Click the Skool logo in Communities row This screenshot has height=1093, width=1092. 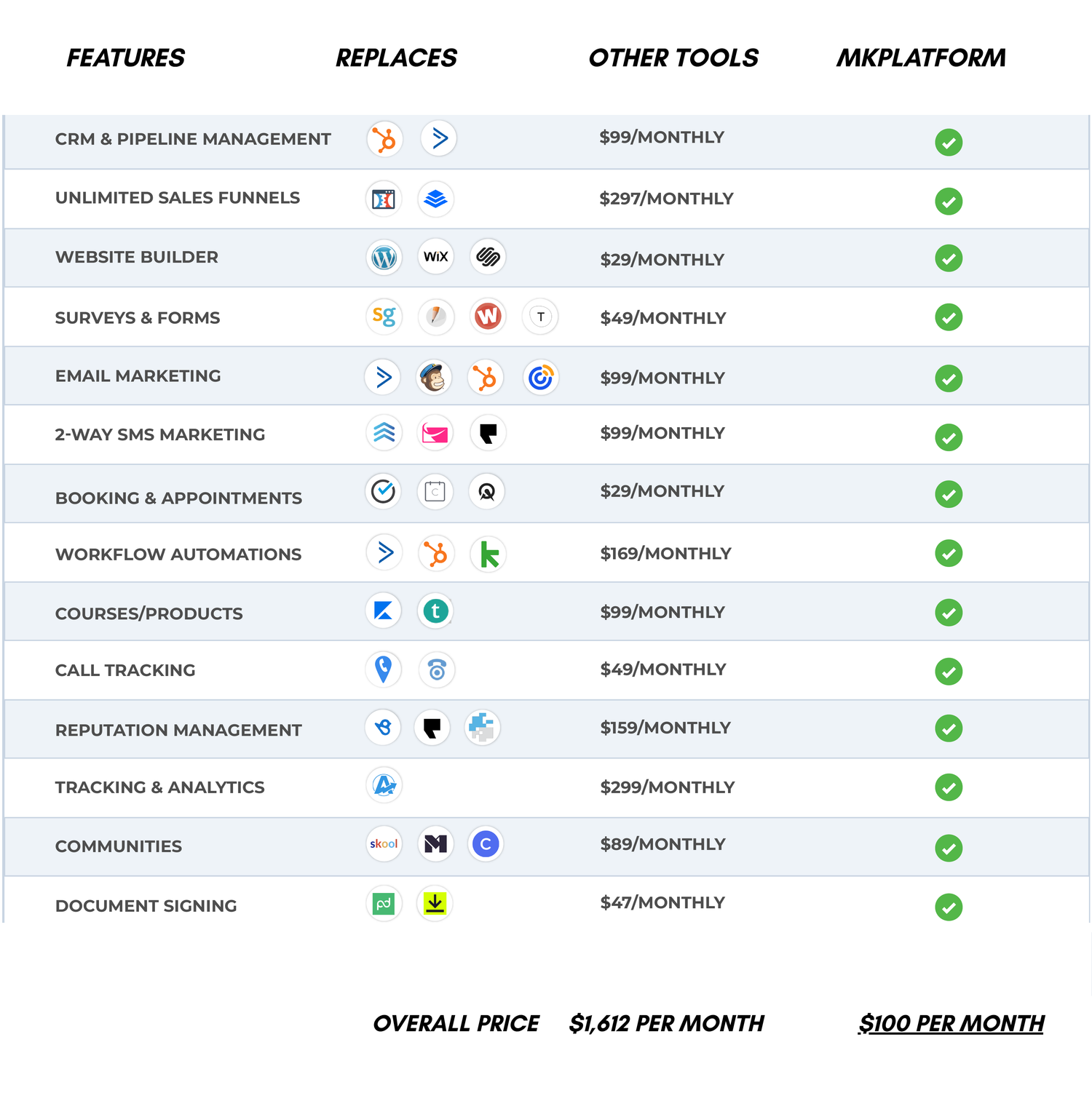tap(384, 844)
